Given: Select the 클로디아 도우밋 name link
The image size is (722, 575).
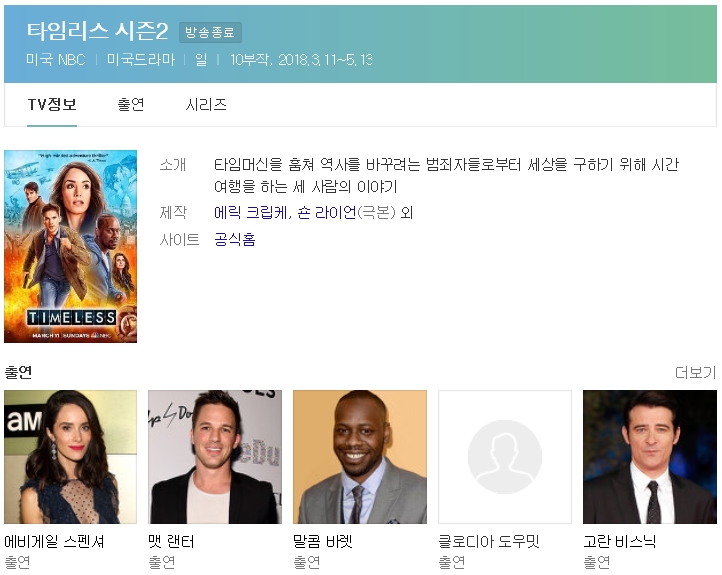Looking at the screenshot, I should pos(489,542).
